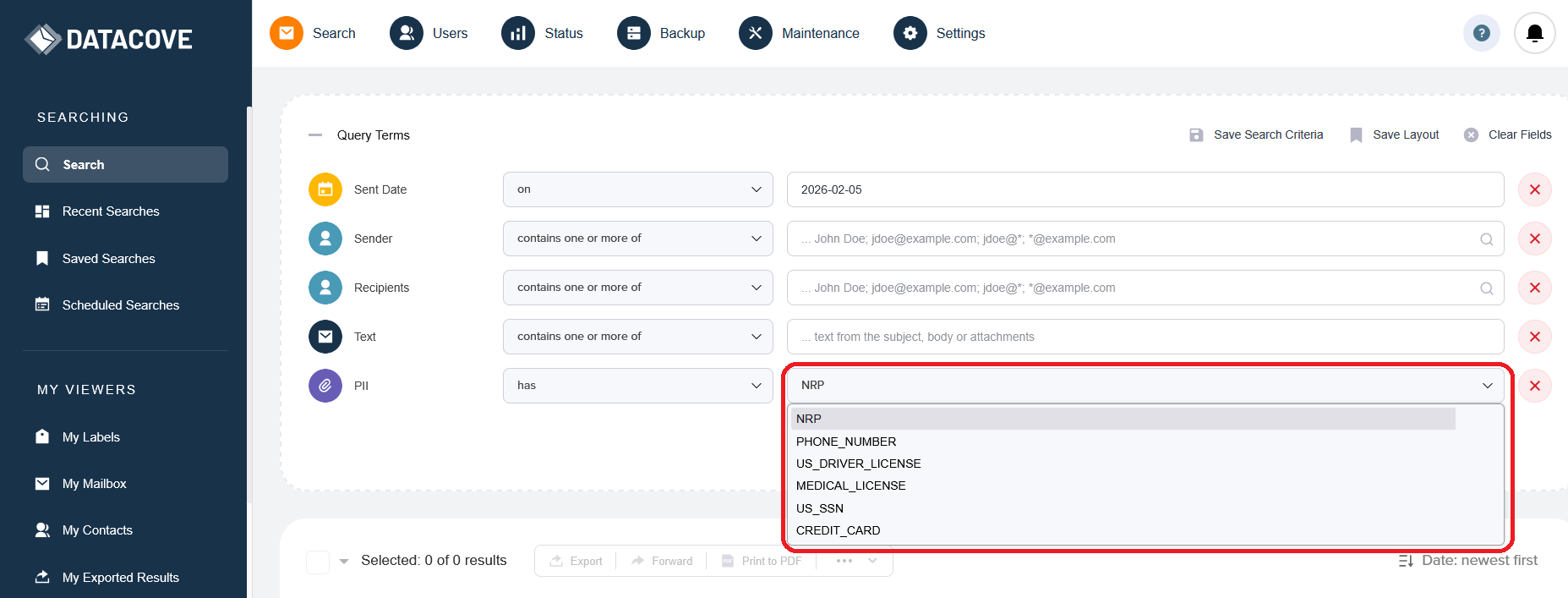Click Save Layout

(x=1395, y=134)
